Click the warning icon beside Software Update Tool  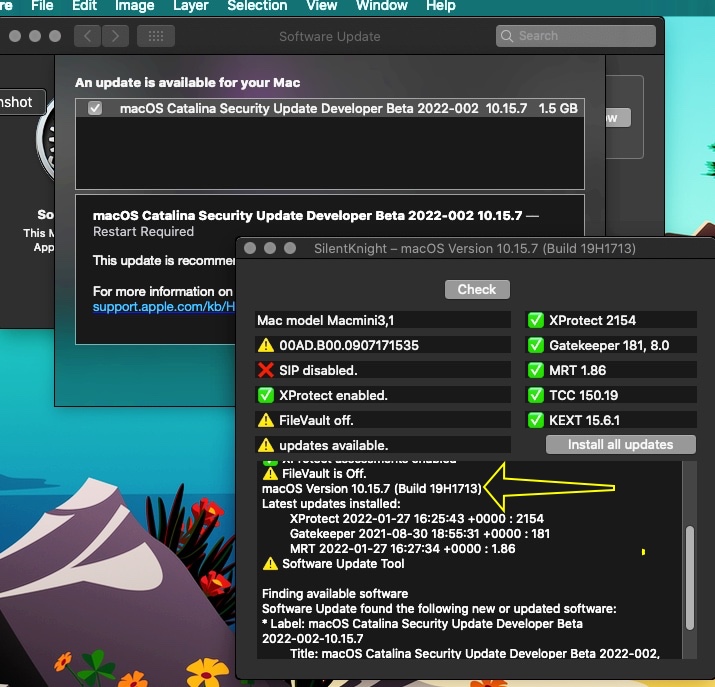click(270, 564)
